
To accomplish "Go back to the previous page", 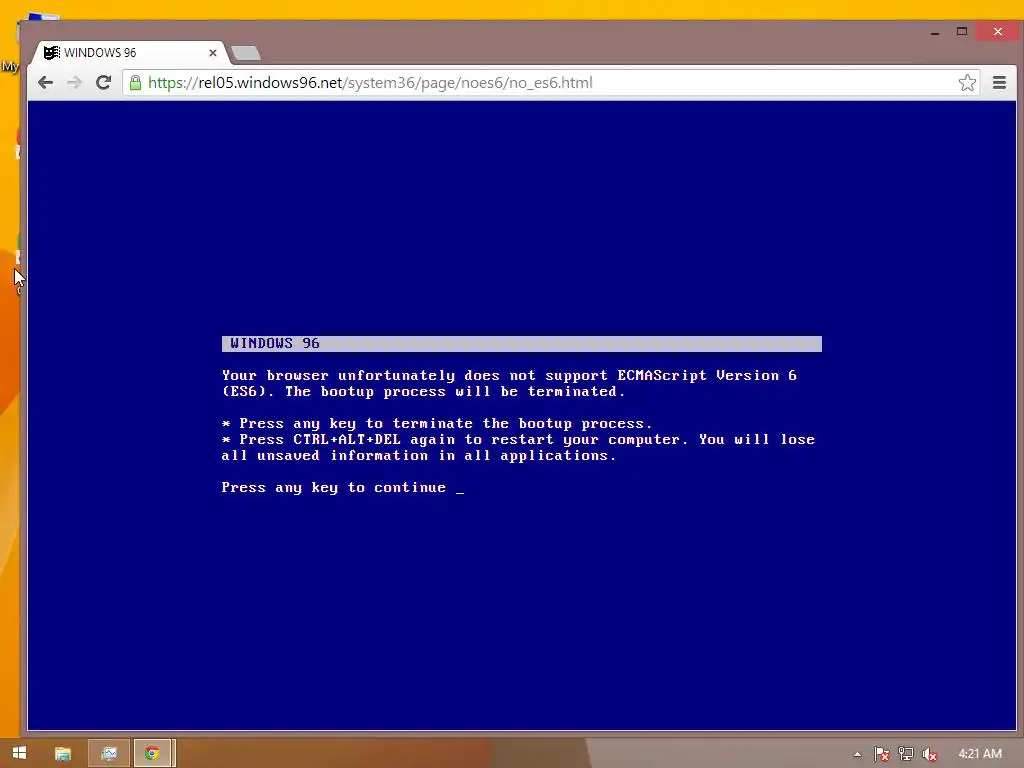I will (45, 82).
